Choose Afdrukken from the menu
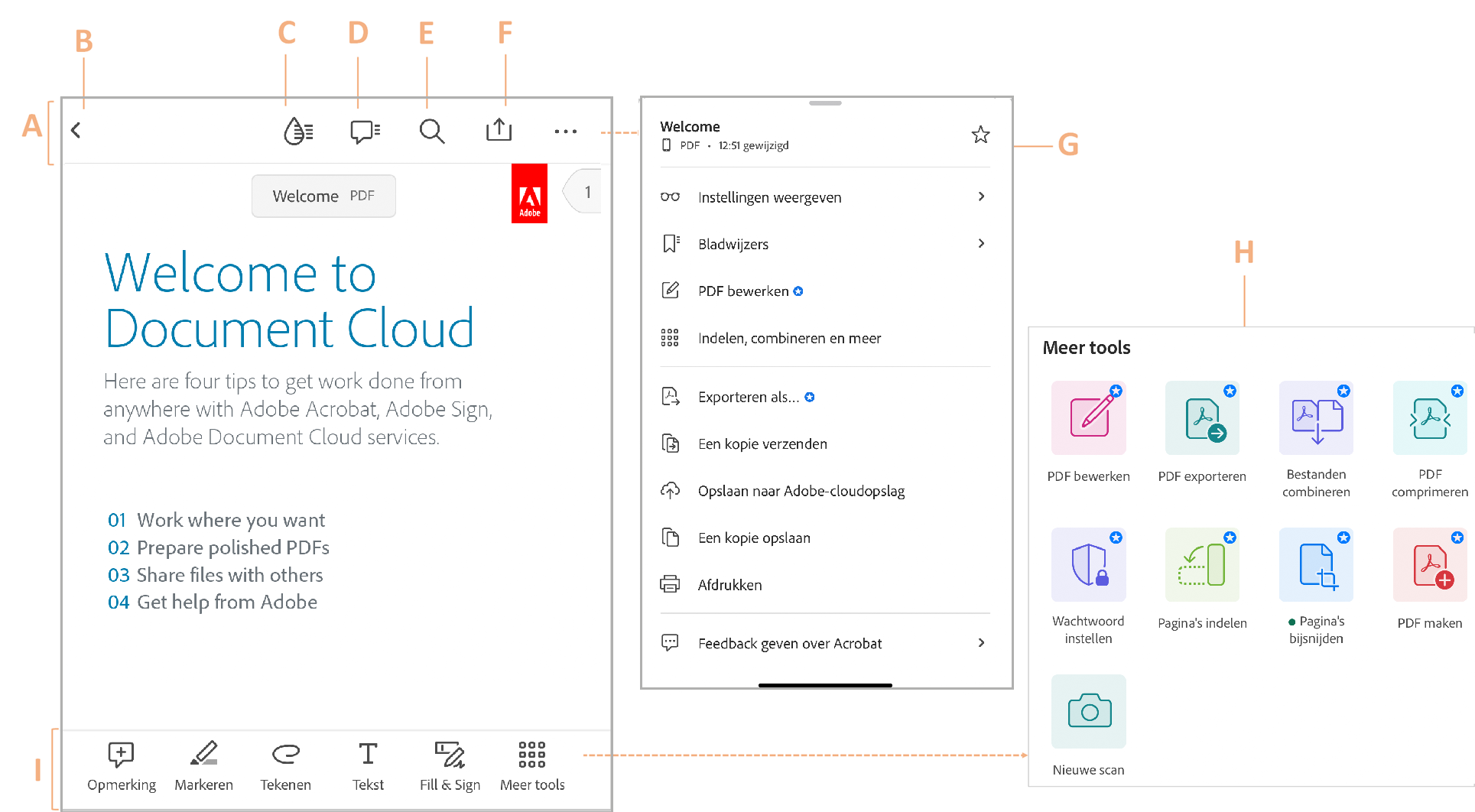The height and width of the screenshot is (812, 1475). (729, 584)
